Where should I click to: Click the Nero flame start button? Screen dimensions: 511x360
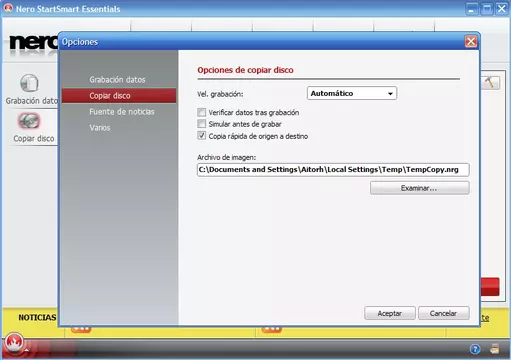point(14,342)
